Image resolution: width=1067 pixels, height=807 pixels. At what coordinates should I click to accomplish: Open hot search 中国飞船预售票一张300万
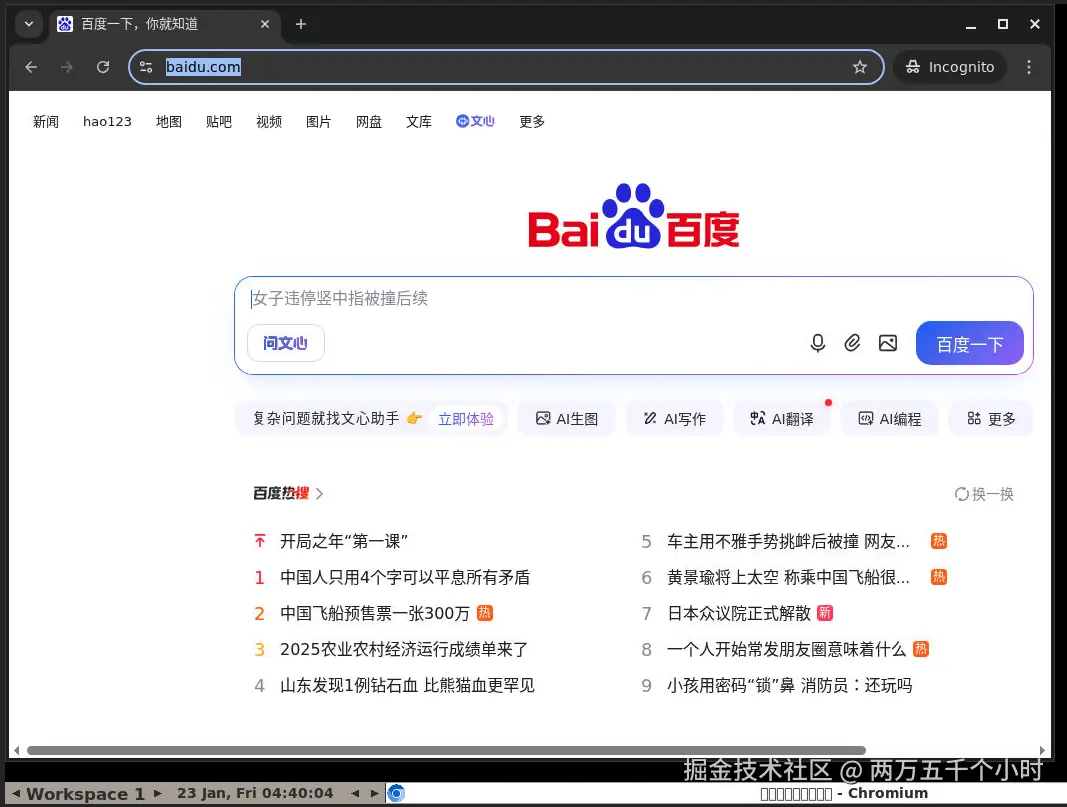tap(375, 614)
